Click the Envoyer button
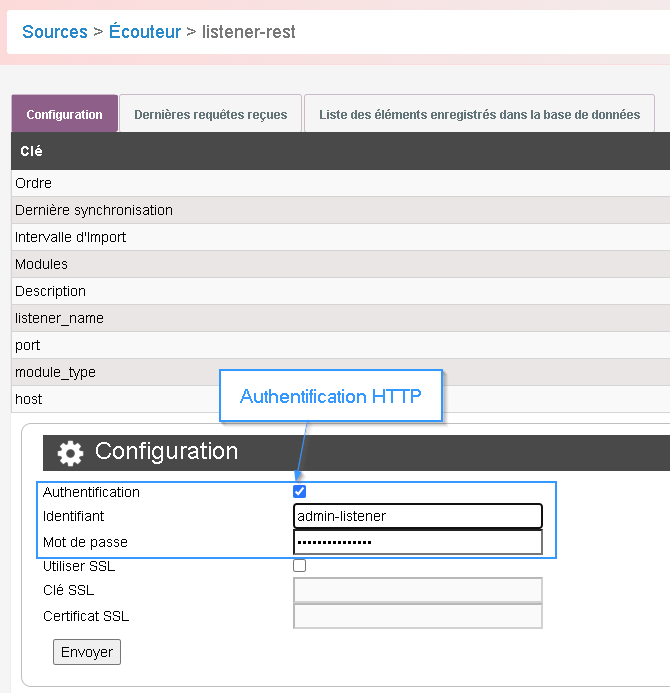 pyautogui.click(x=87, y=652)
